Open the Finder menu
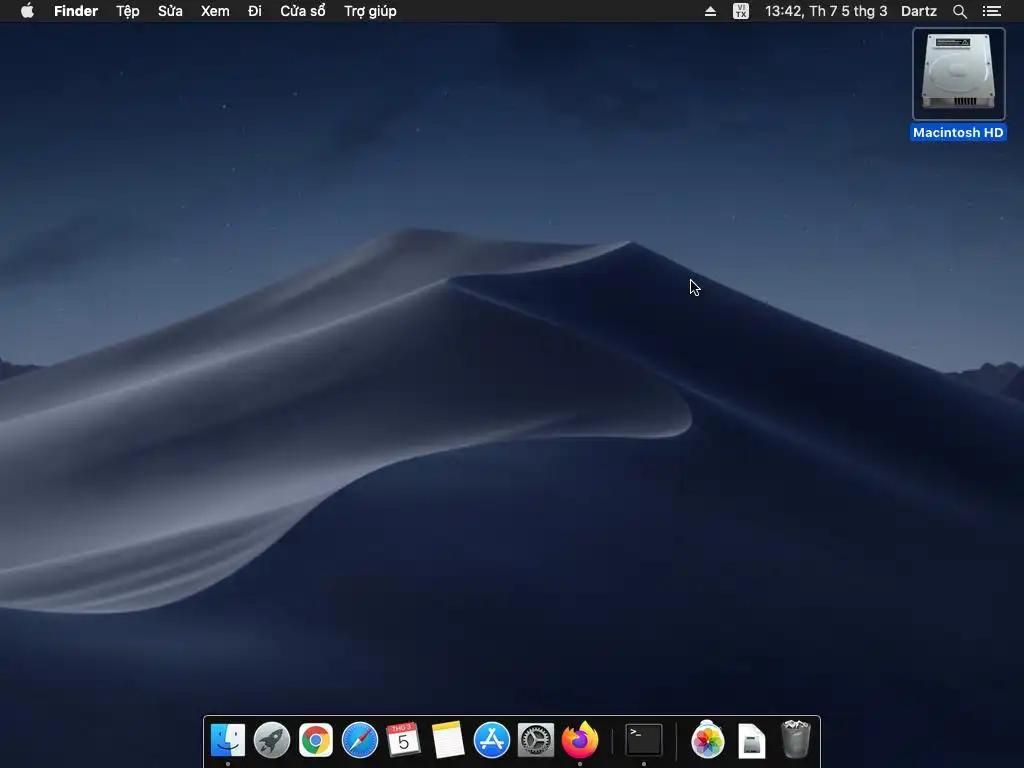Screen dimensions: 1024x768 click(x=76, y=11)
